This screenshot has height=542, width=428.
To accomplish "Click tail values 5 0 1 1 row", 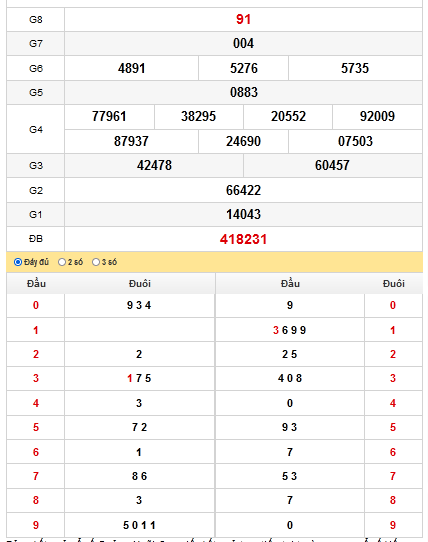I will 139,525.
